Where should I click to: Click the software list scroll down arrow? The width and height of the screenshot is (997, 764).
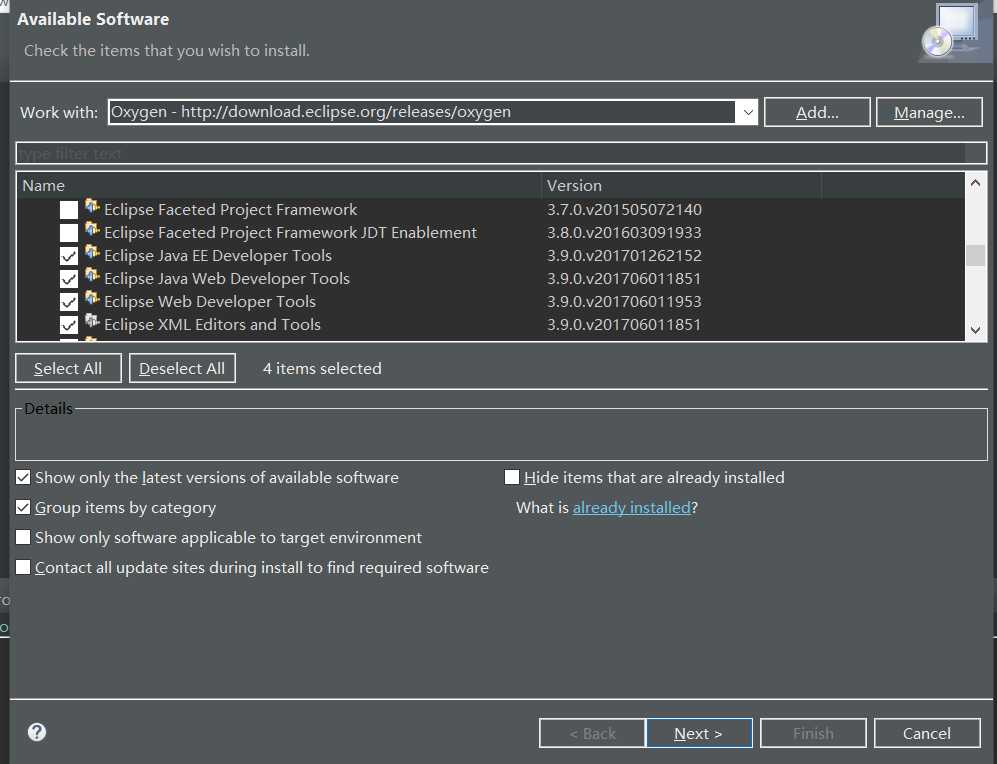(x=975, y=330)
